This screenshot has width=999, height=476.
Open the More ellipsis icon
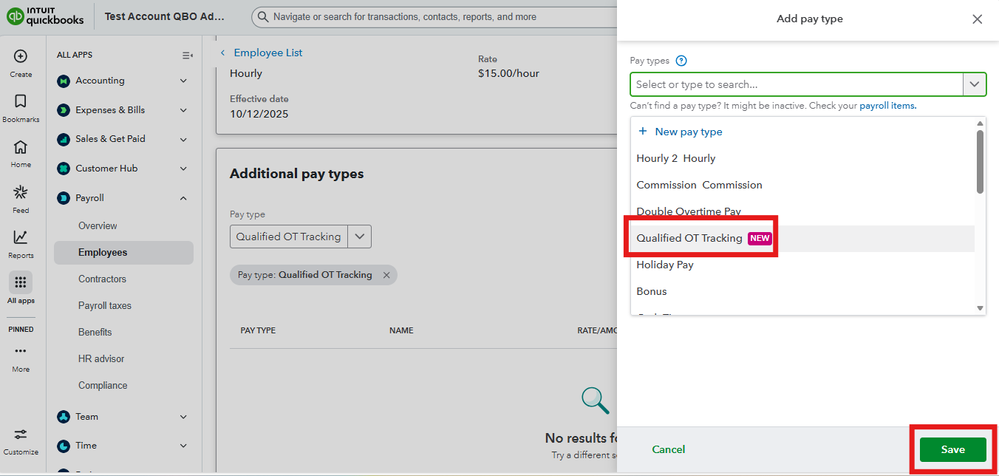20,351
